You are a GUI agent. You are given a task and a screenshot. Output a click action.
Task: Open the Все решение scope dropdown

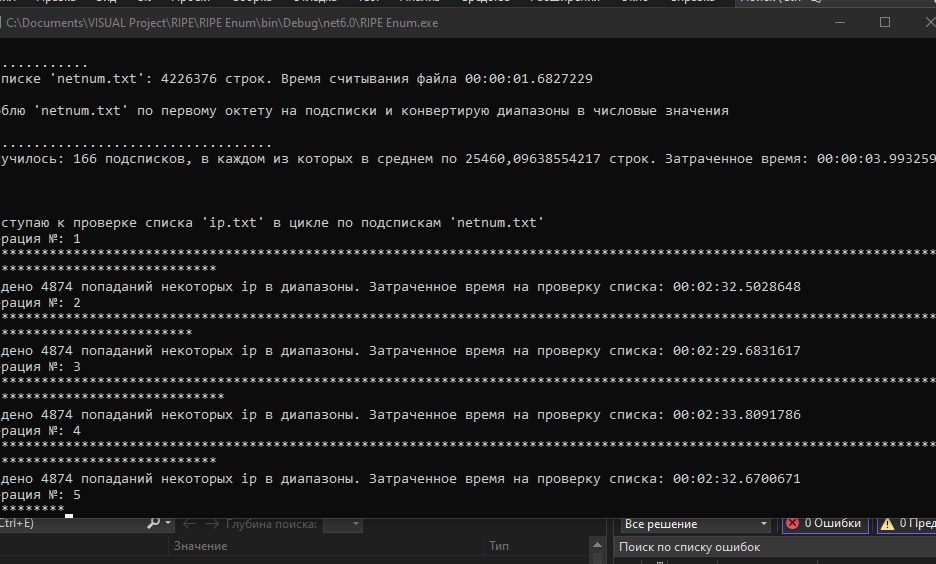click(695, 524)
